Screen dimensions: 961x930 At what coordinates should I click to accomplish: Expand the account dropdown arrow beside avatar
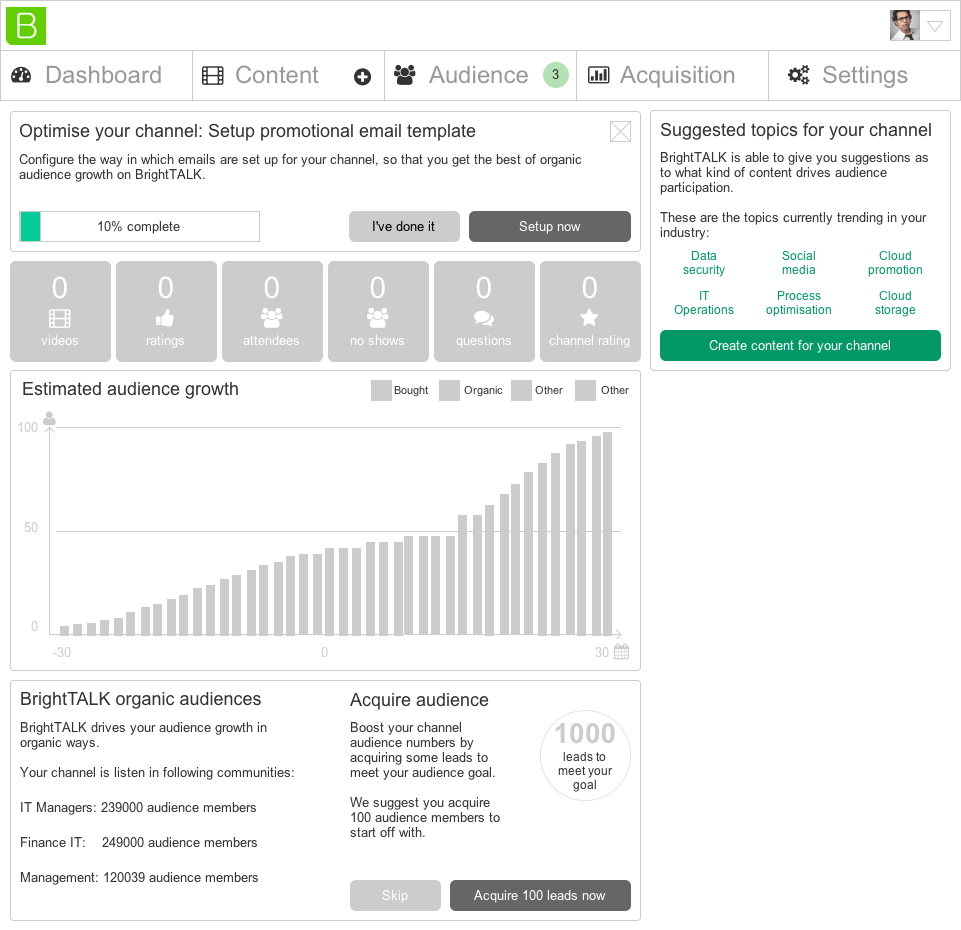[x=935, y=26]
